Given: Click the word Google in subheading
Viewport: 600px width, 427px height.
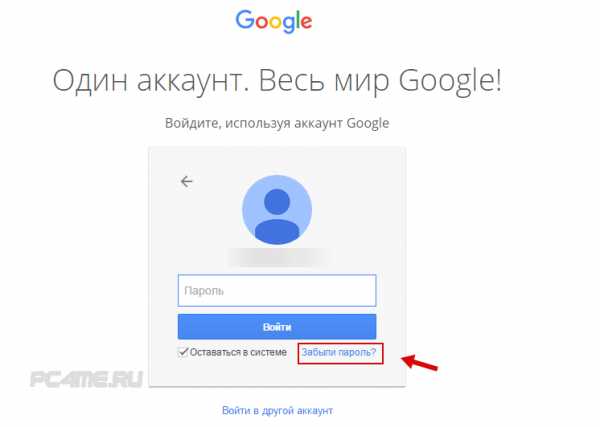Looking at the screenshot, I should pyautogui.click(x=368, y=123).
